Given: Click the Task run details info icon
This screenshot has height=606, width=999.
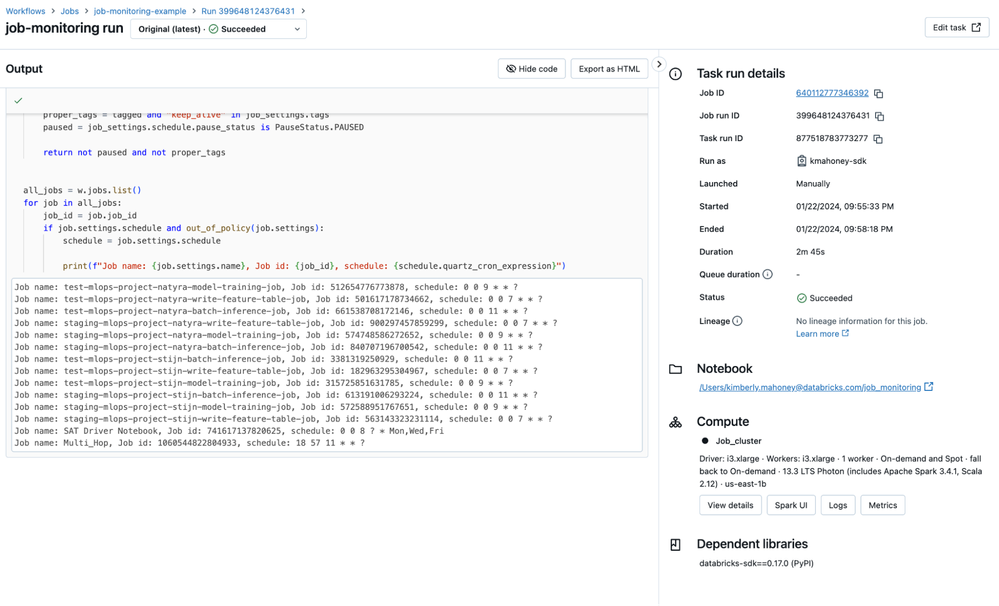Looking at the screenshot, I should pos(676,74).
